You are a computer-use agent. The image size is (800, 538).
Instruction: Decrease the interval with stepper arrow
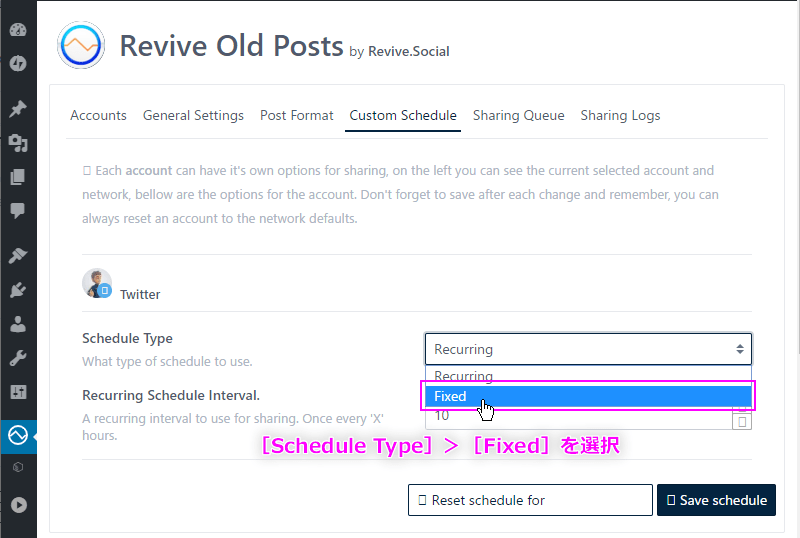tap(742, 422)
